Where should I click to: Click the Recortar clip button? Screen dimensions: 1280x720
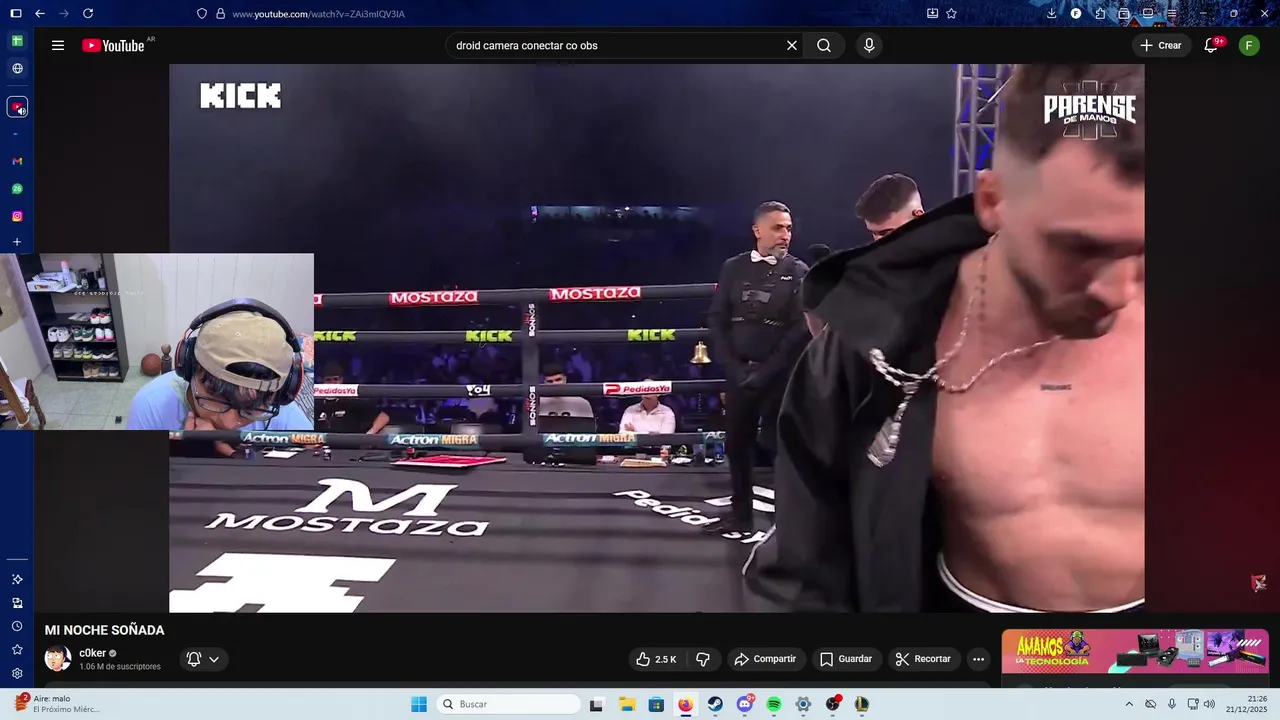[x=923, y=659]
